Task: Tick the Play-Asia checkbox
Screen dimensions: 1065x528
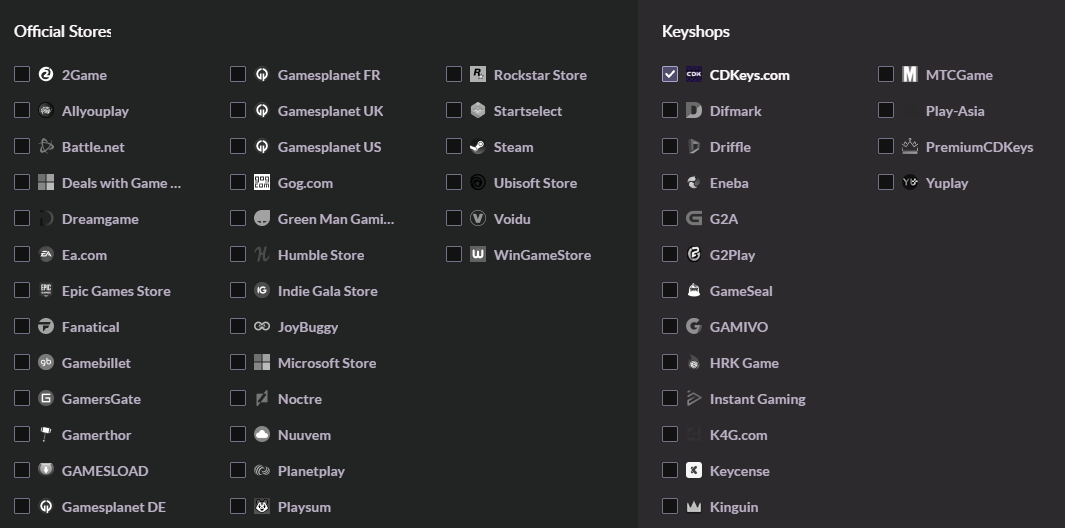Action: pos(886,110)
